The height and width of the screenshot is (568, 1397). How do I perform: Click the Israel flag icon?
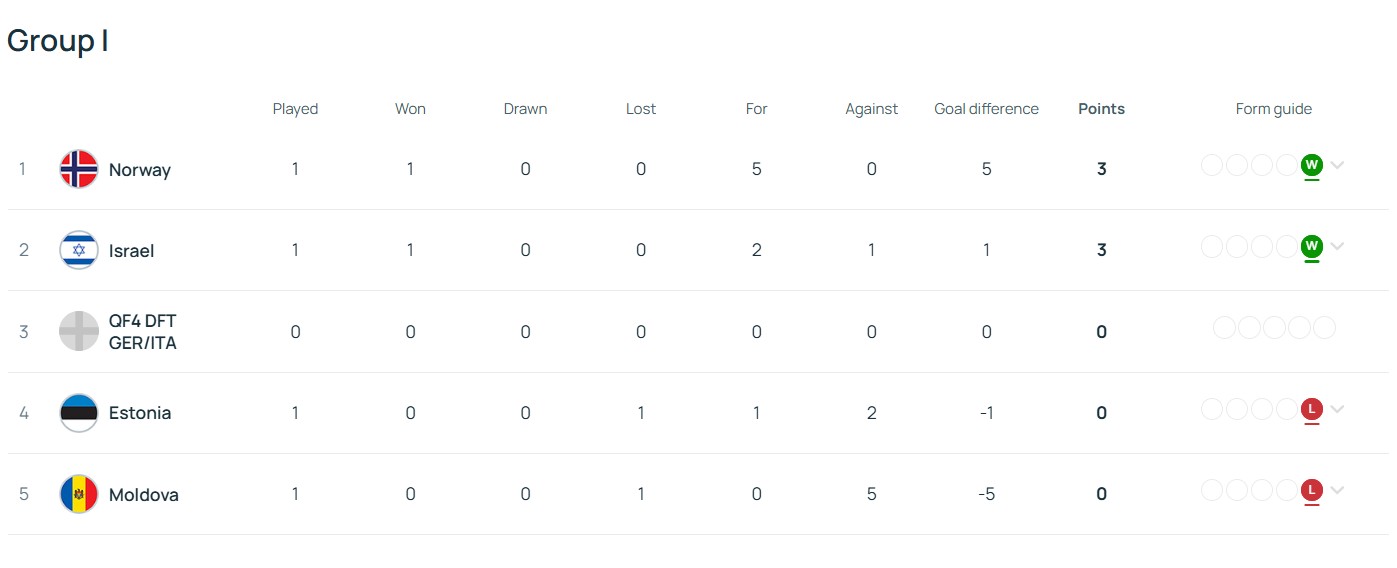(79, 250)
